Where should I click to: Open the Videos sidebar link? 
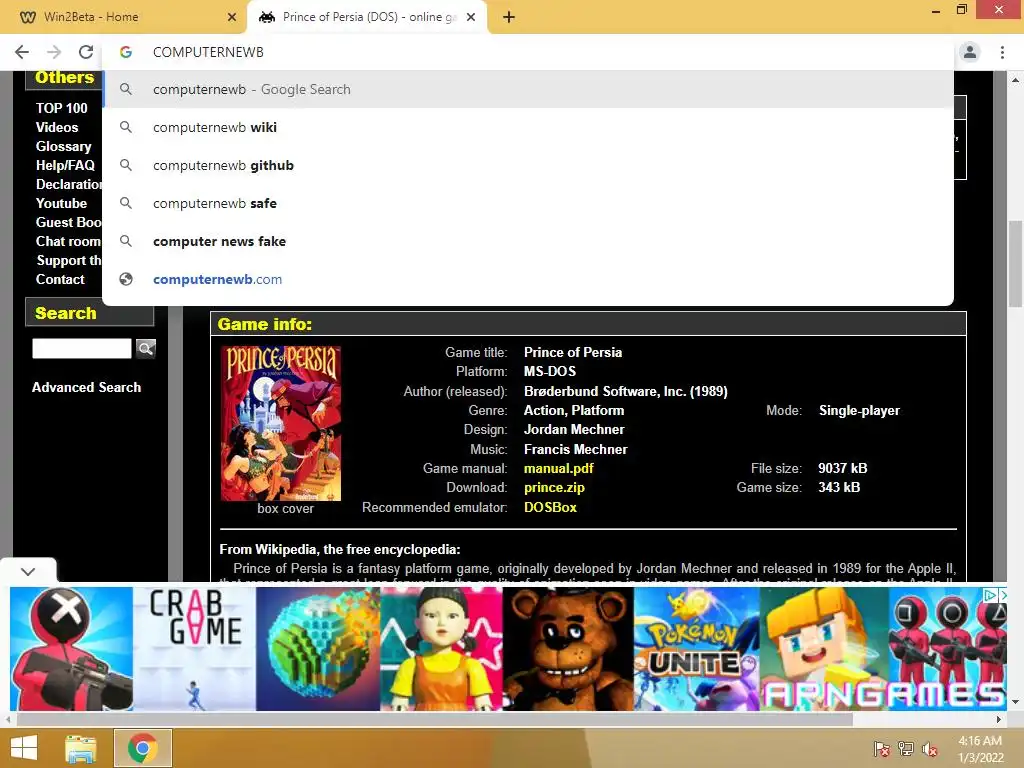(x=57, y=127)
